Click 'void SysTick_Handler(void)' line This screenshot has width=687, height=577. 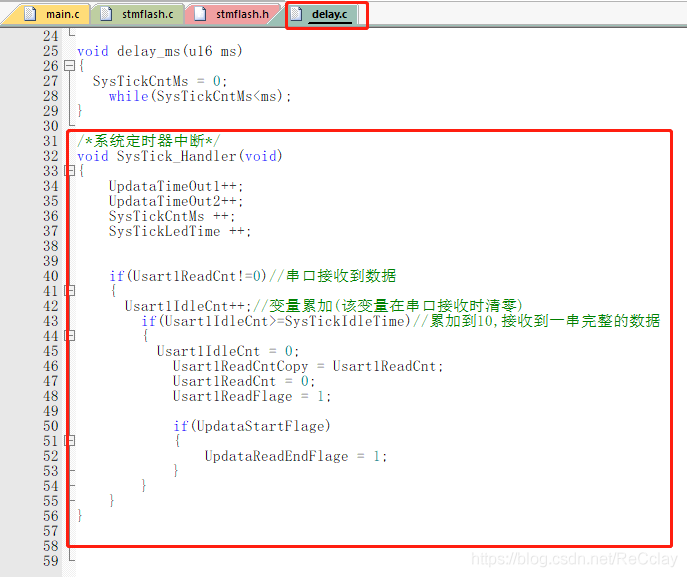(180, 156)
